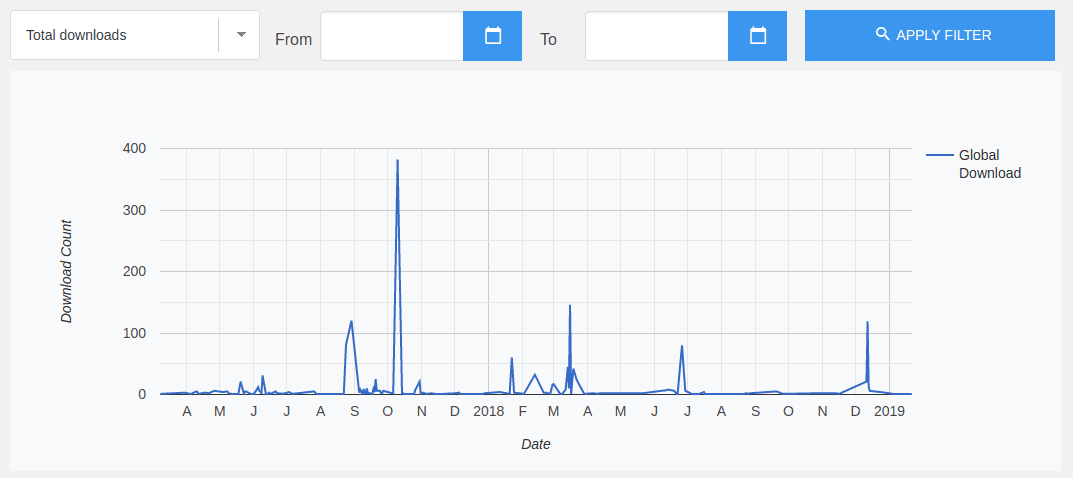
Task: Click the To label before the second date field
Action: coord(548,40)
